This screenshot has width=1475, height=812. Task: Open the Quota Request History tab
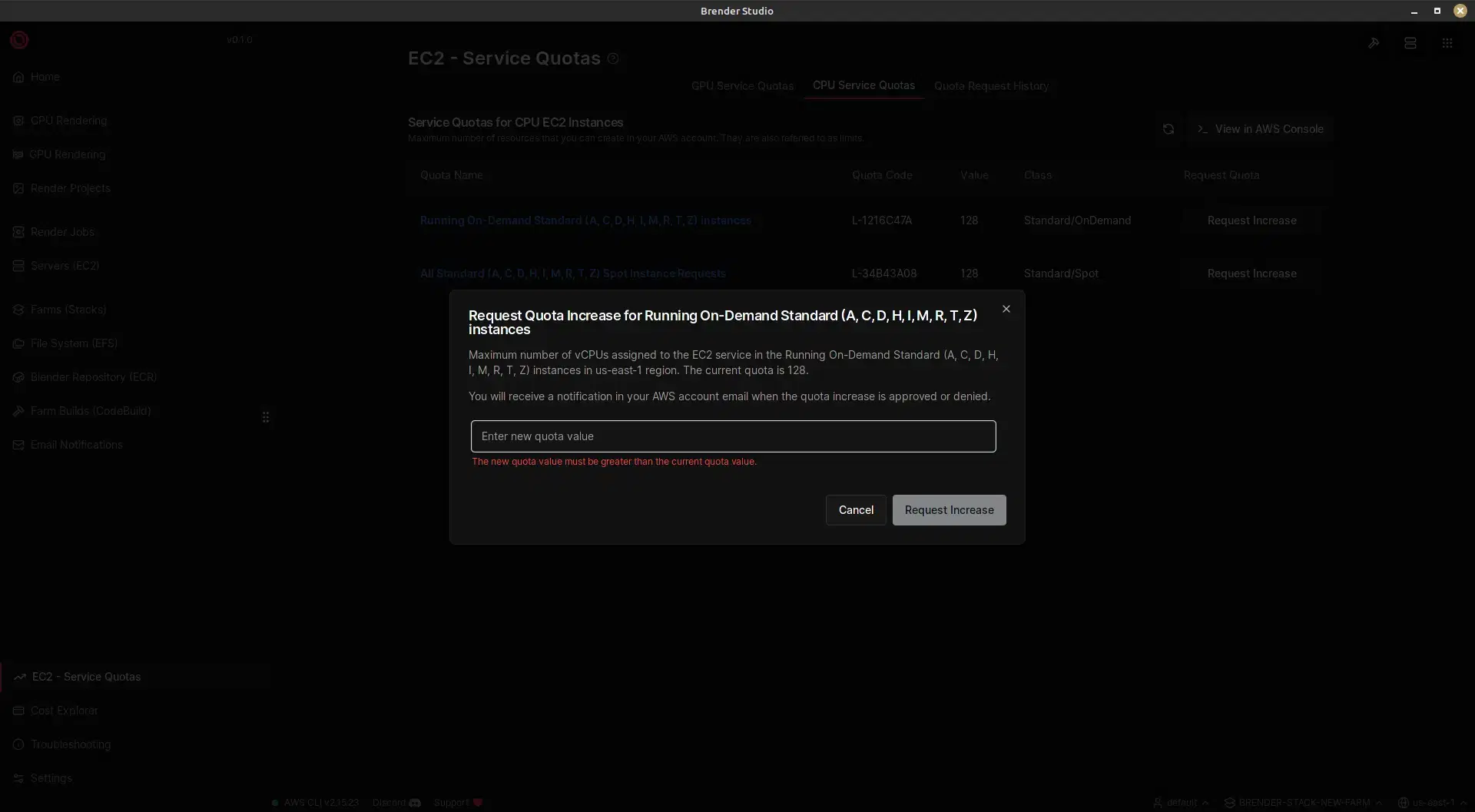tap(991, 86)
